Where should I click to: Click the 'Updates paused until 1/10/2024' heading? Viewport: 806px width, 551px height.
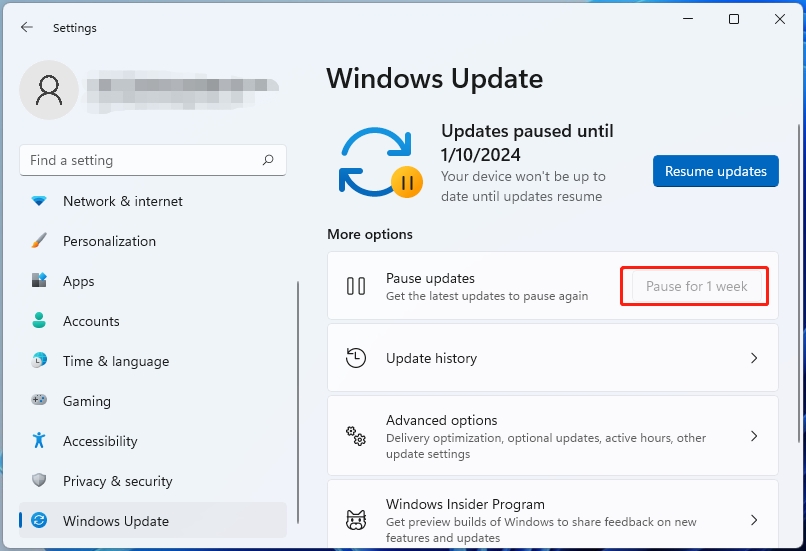[x=527, y=142]
